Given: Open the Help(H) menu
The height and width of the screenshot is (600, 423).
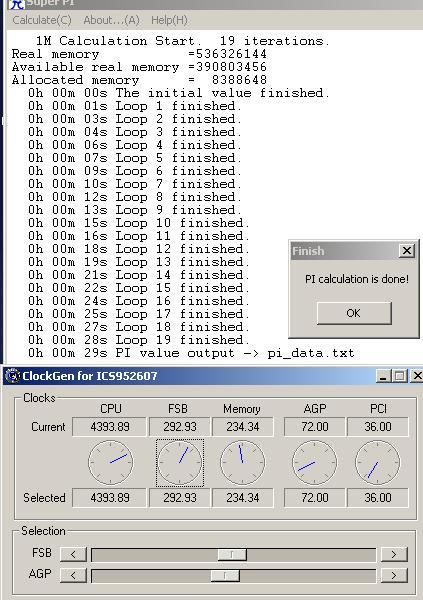Looking at the screenshot, I should (169, 20).
